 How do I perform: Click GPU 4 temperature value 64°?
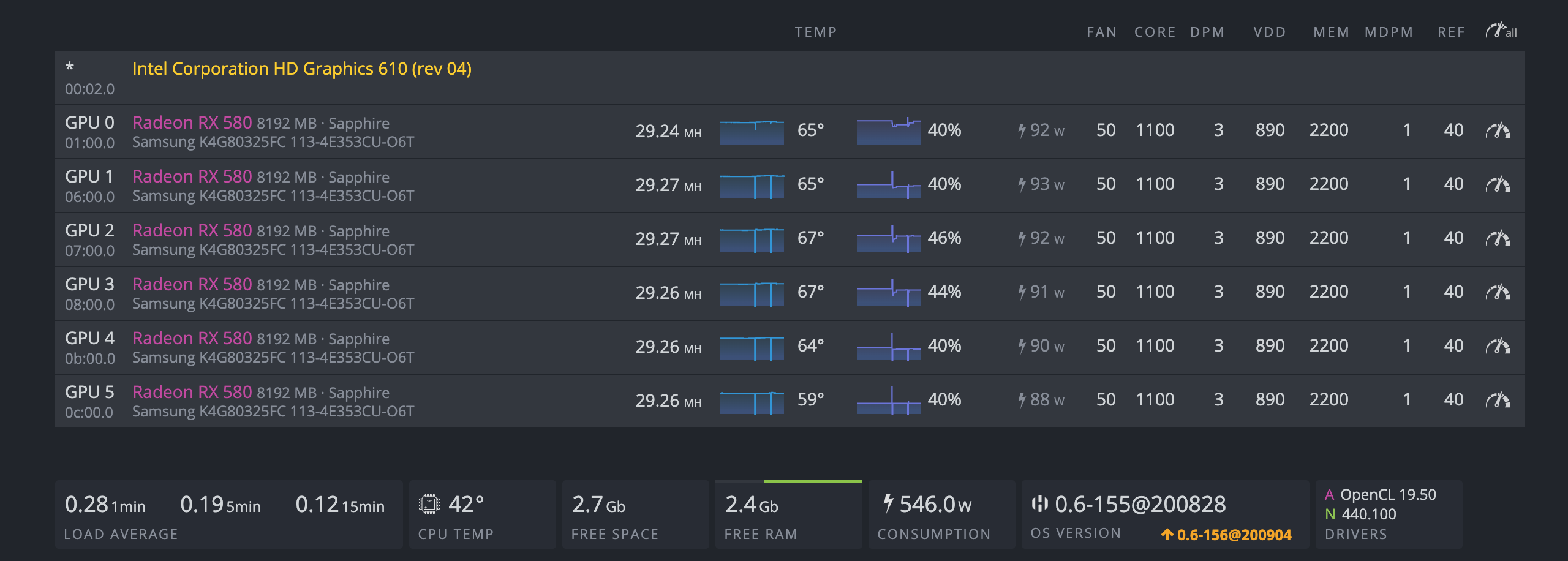coord(810,345)
